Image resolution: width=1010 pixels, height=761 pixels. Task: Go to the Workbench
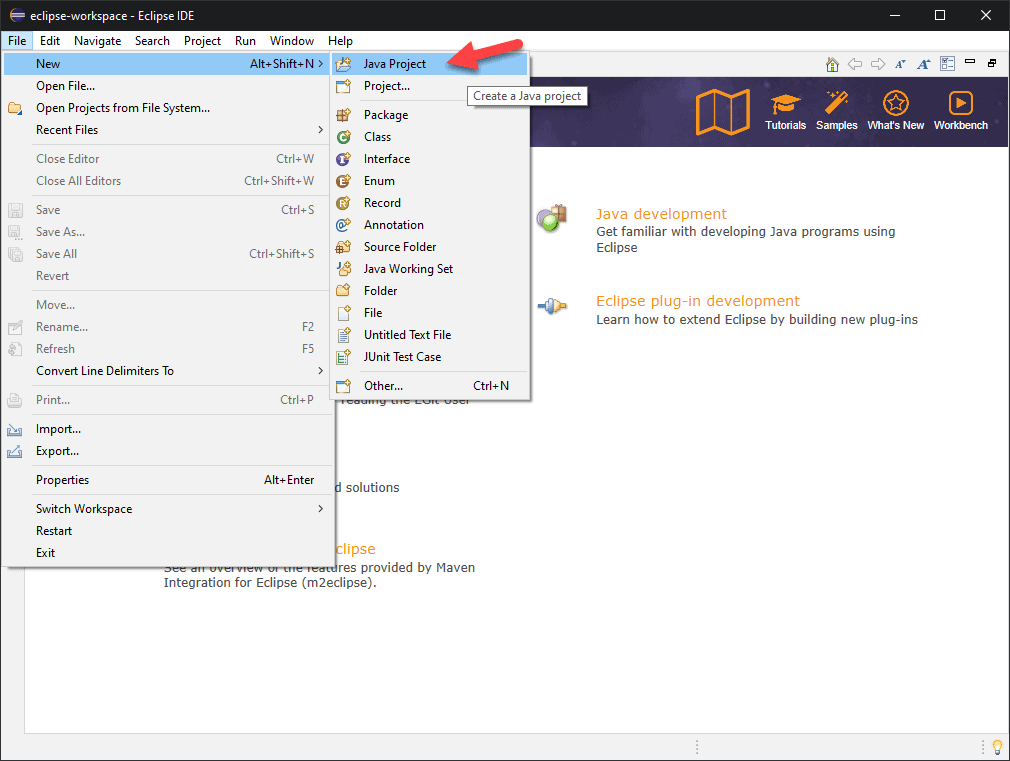pyautogui.click(x=960, y=112)
